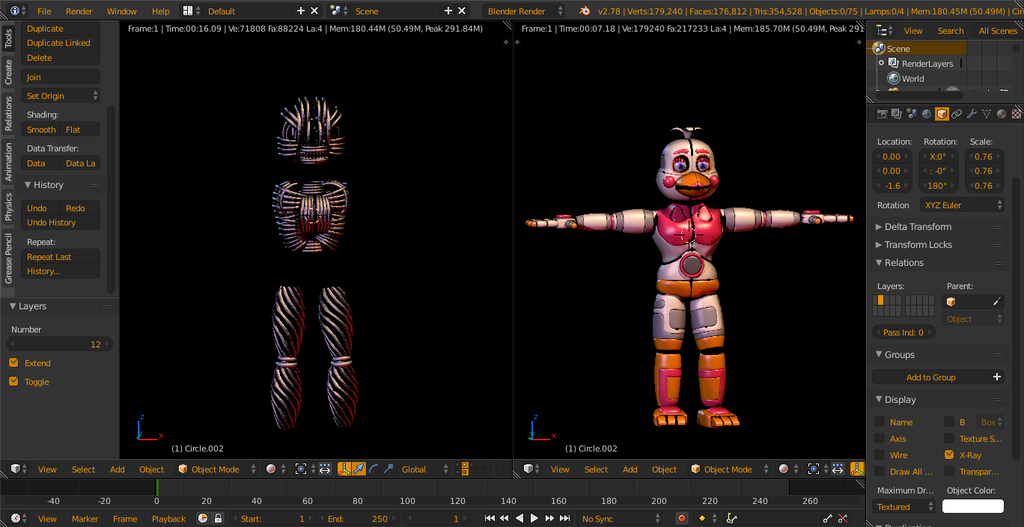Image resolution: width=1024 pixels, height=527 pixels.
Task: Enable the Draw All Edges checkbox
Action: 880,471
